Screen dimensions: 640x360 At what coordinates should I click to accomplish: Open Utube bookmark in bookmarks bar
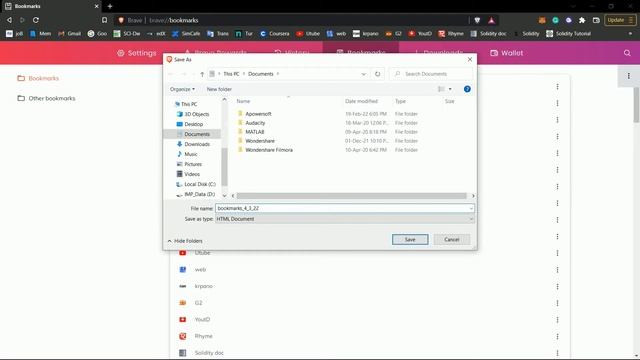[x=308, y=33]
